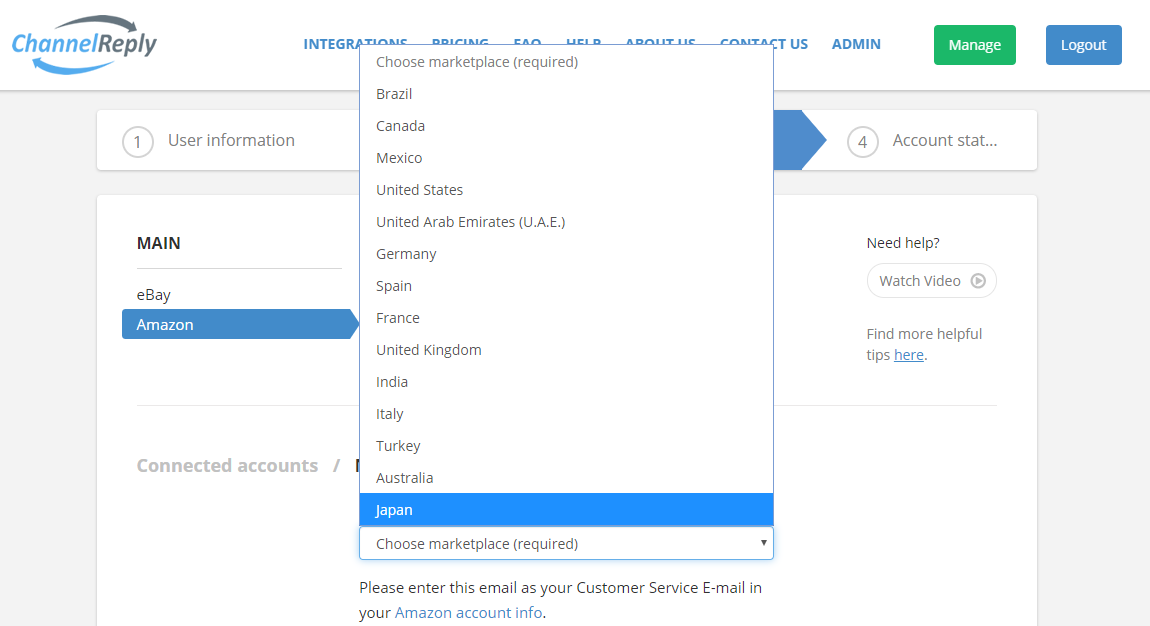Open the 'here' helpful tips link
The height and width of the screenshot is (626, 1150).
click(x=909, y=355)
